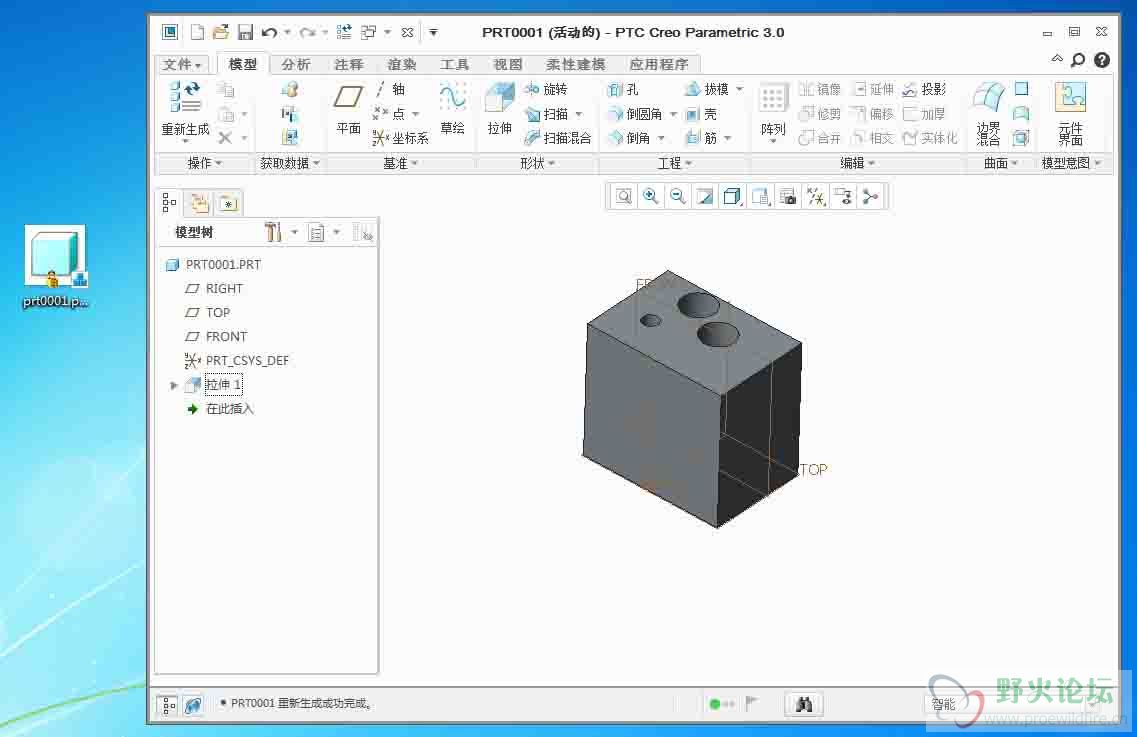
Task: Create a datum Axis (轴)
Action: [x=390, y=89]
